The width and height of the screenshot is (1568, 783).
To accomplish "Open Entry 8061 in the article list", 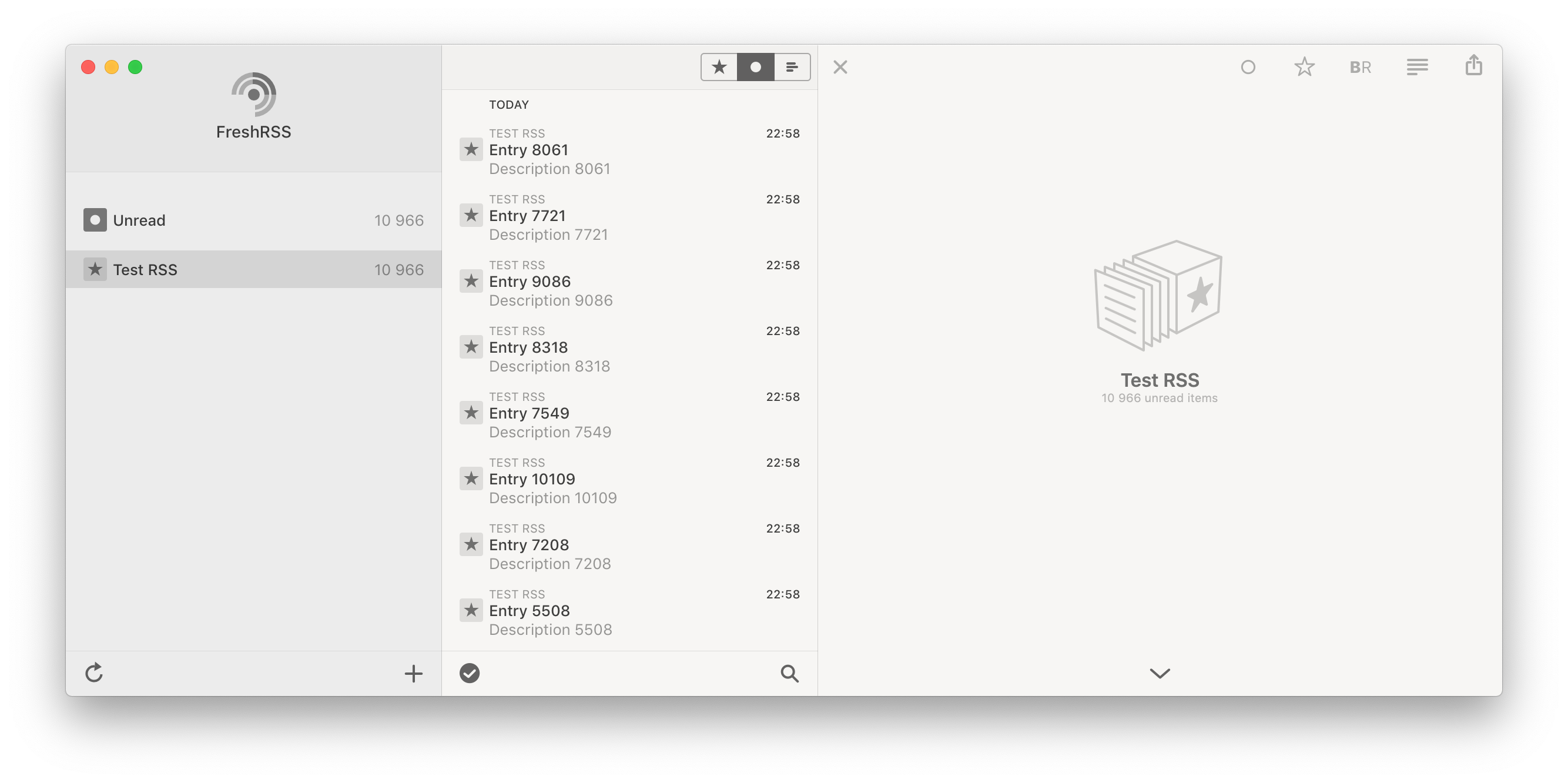I will point(629,151).
